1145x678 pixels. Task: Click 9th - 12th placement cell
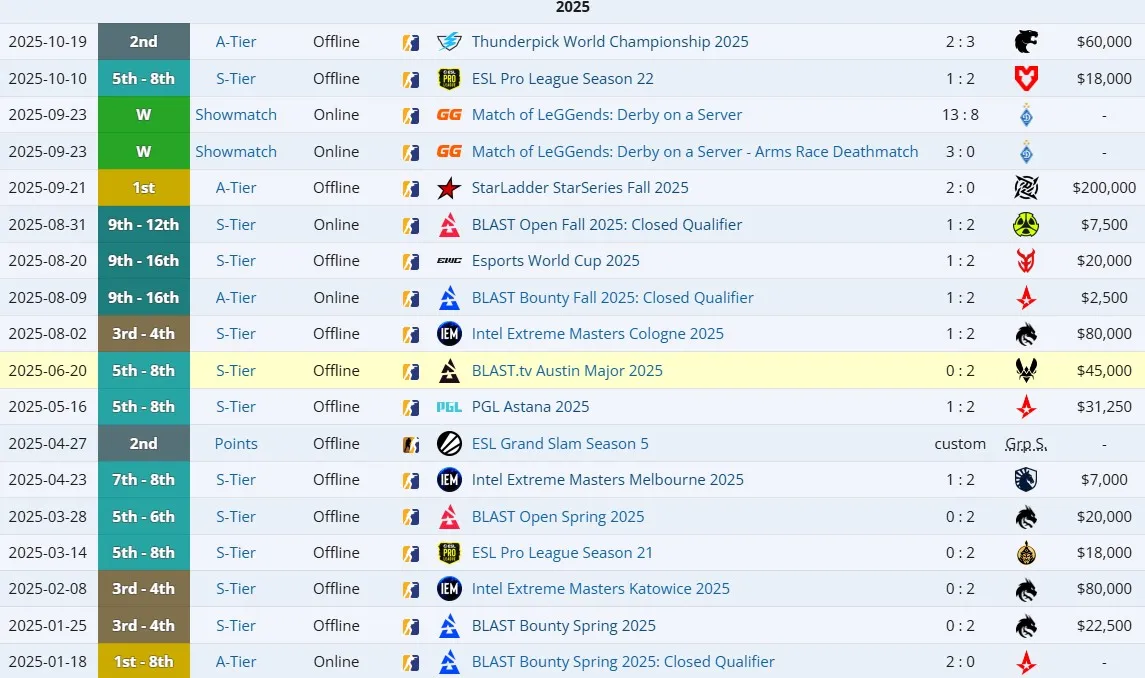pyautogui.click(x=144, y=224)
